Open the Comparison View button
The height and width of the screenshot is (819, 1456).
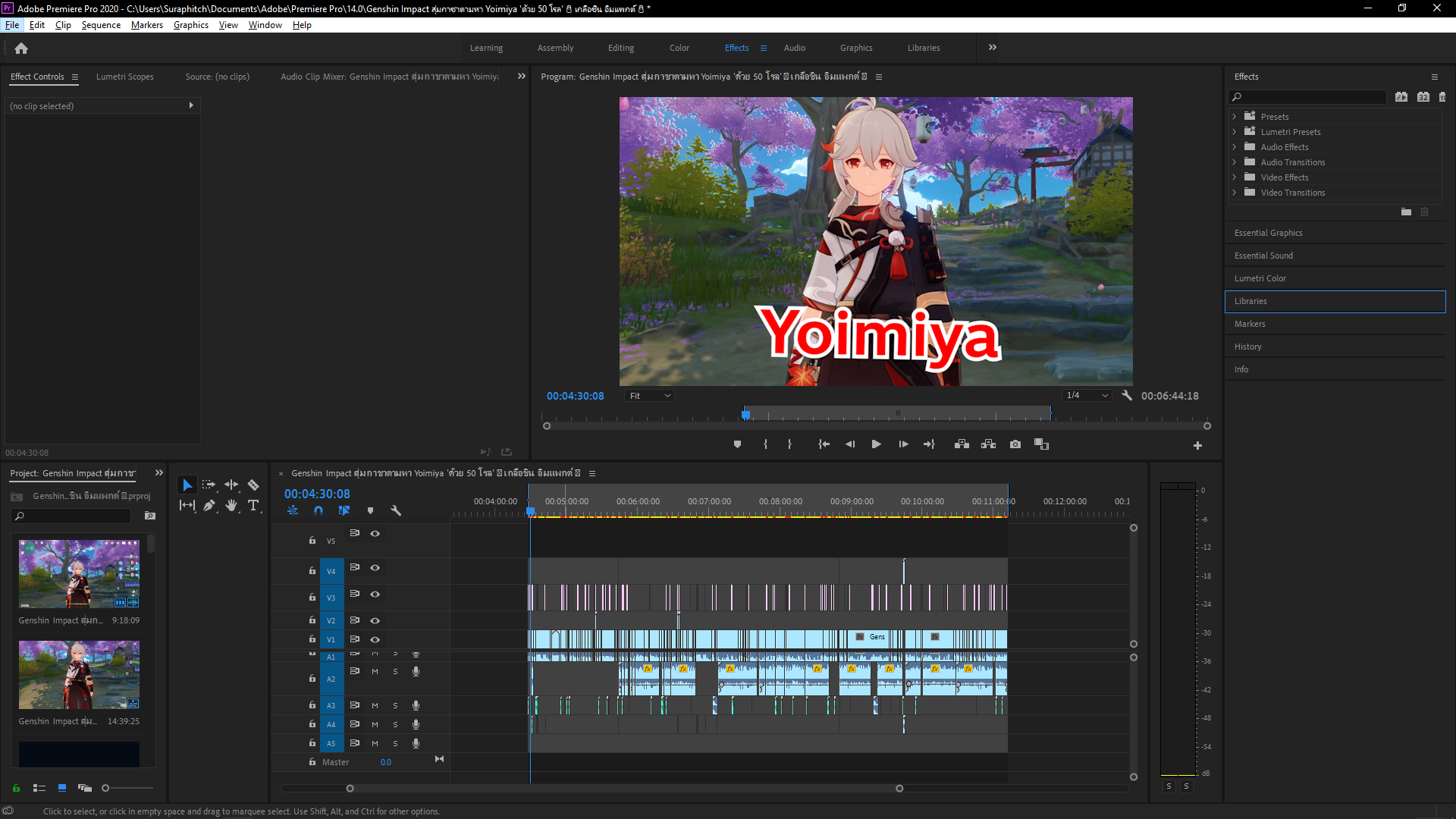[x=1041, y=444]
